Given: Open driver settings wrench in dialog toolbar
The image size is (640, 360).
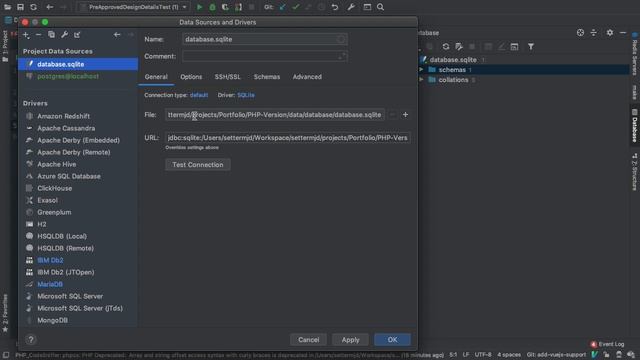Looking at the screenshot, I should tap(64, 35).
